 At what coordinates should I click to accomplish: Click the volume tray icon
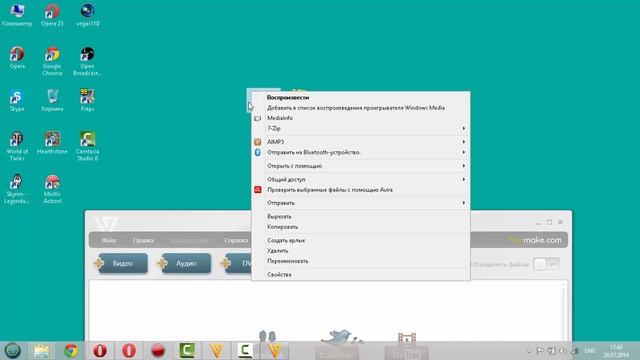pyautogui.click(x=562, y=351)
